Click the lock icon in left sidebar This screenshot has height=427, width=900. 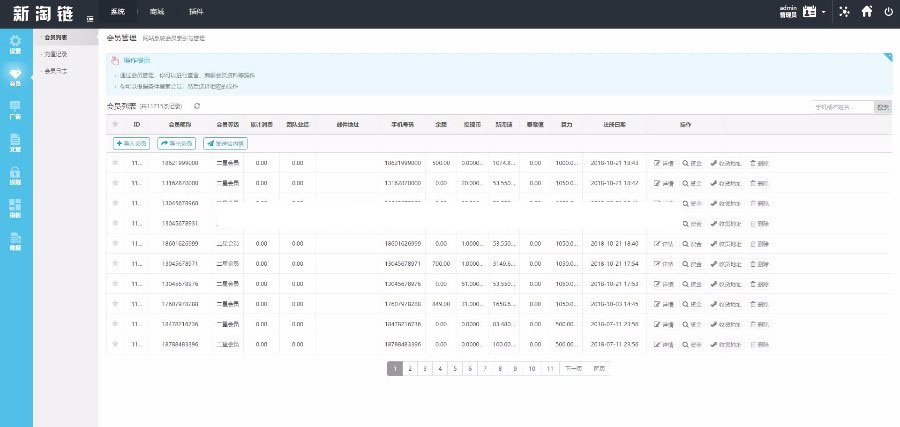(15, 174)
